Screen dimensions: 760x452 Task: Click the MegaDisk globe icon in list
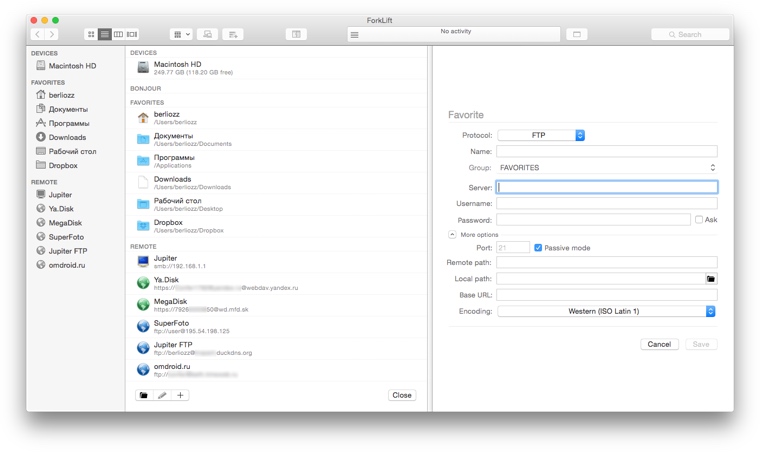[x=143, y=305]
